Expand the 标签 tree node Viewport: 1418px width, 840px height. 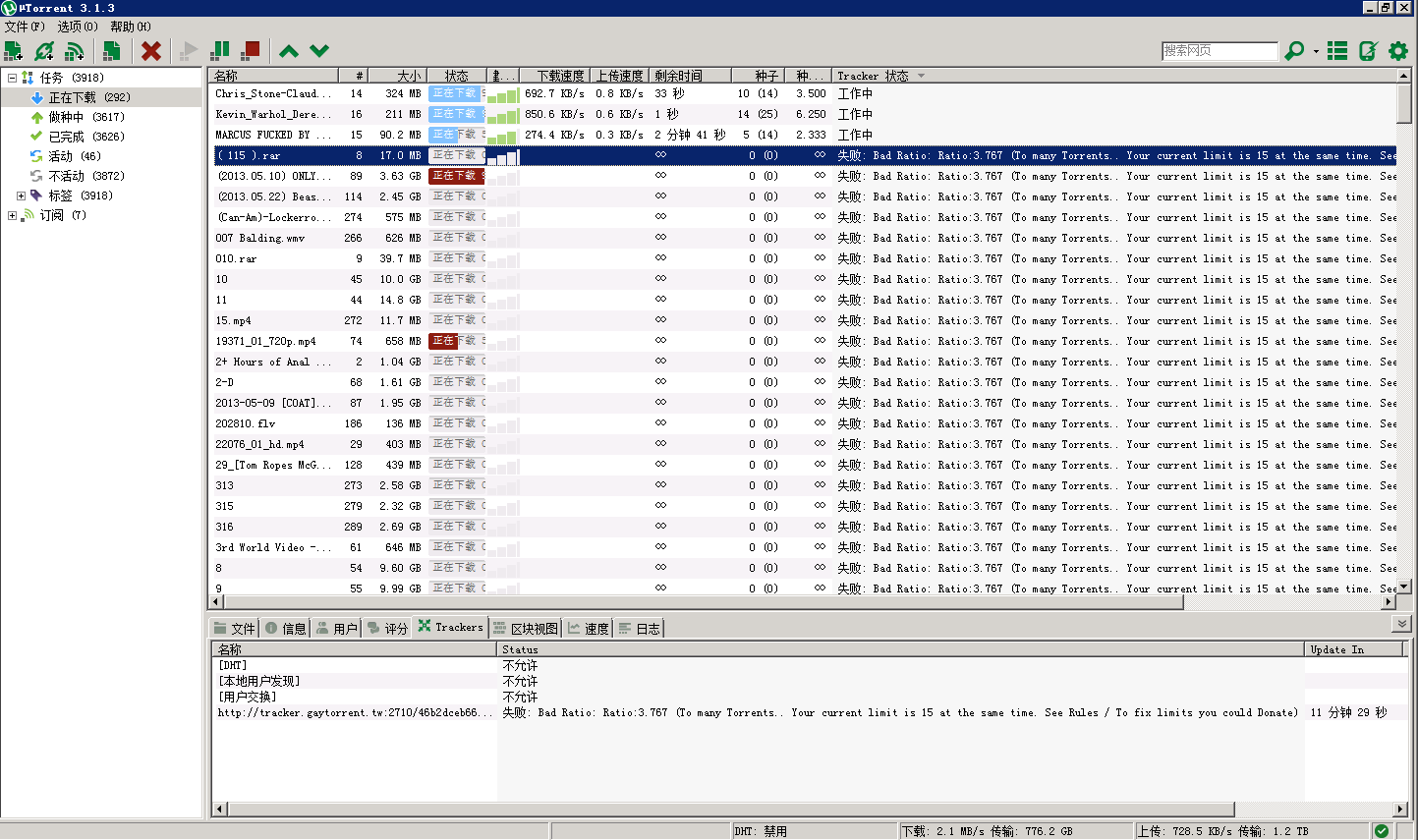(x=21, y=196)
